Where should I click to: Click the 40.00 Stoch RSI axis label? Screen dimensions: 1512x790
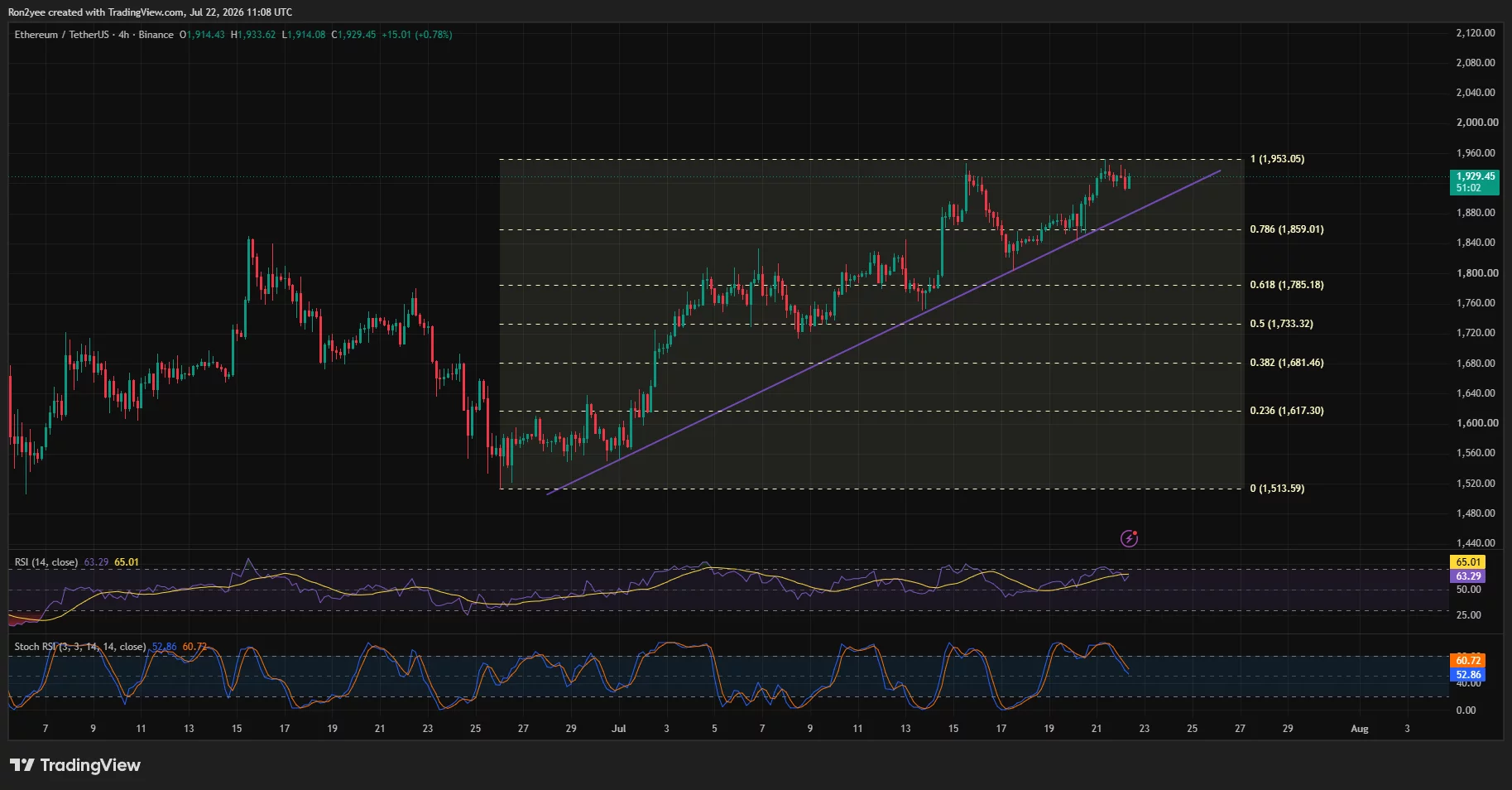(1469, 684)
